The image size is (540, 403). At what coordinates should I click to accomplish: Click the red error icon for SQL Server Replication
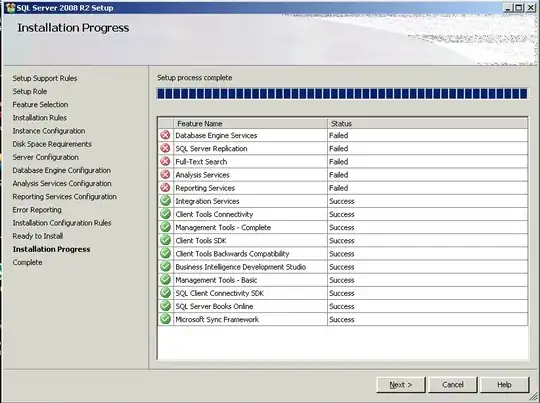(165, 148)
